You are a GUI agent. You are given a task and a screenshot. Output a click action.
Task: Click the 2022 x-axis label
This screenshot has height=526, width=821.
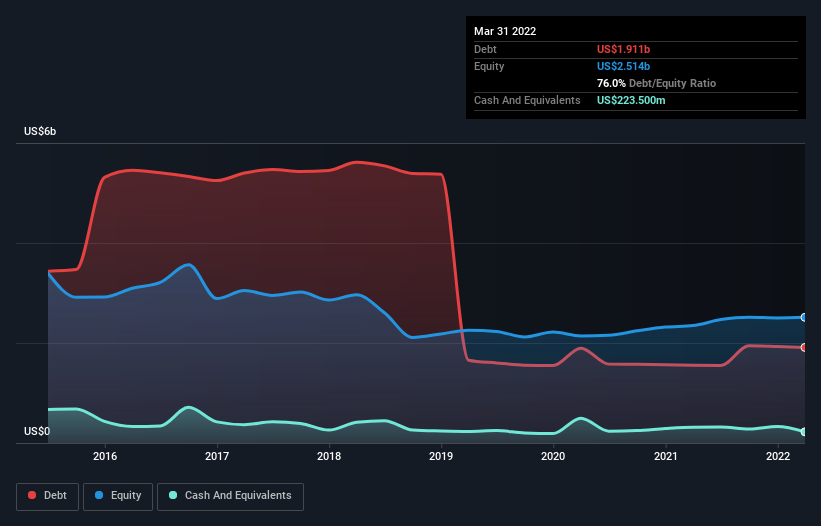click(778, 456)
